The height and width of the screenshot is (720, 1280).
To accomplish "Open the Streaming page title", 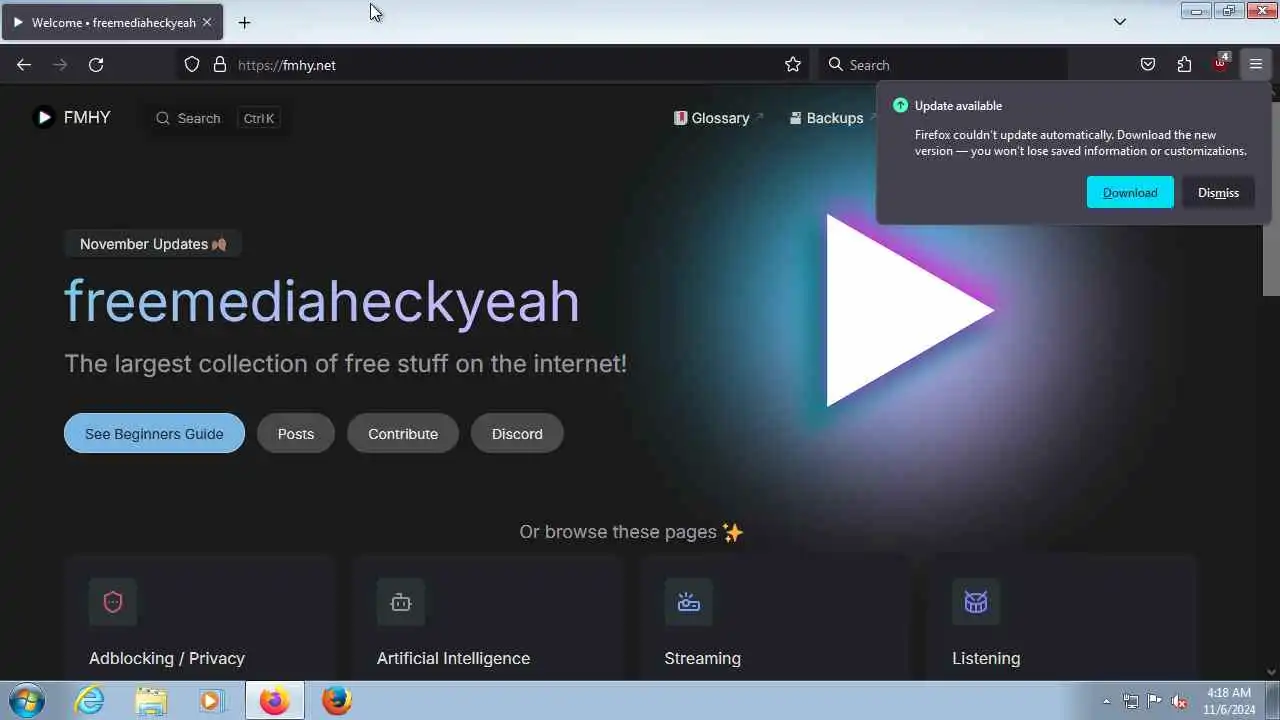I will click(702, 658).
